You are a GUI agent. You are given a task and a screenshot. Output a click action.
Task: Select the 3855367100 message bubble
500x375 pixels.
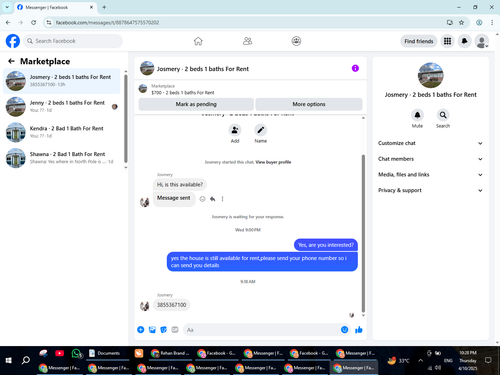pos(171,305)
